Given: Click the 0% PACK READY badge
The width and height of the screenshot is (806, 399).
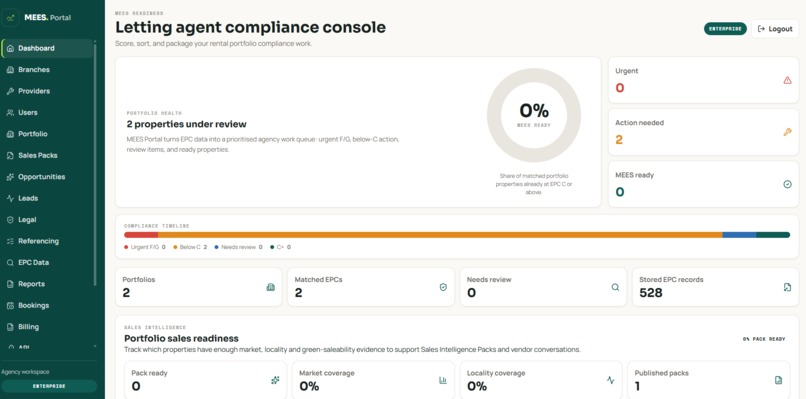Looking at the screenshot, I should (x=764, y=339).
